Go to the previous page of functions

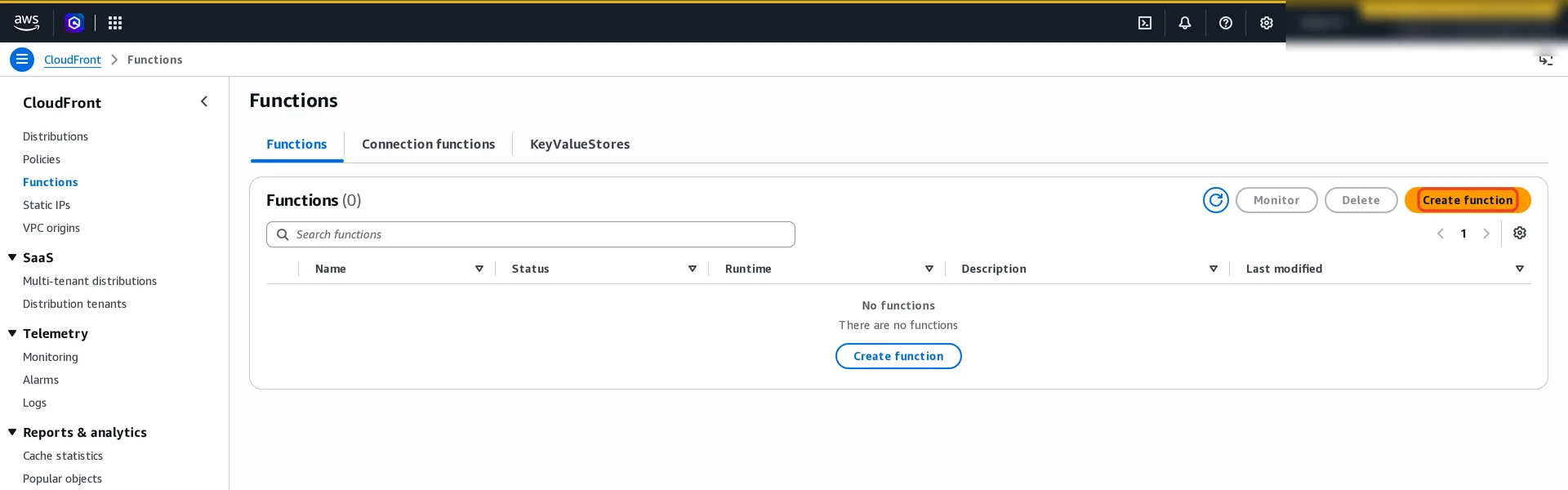[1441, 234]
